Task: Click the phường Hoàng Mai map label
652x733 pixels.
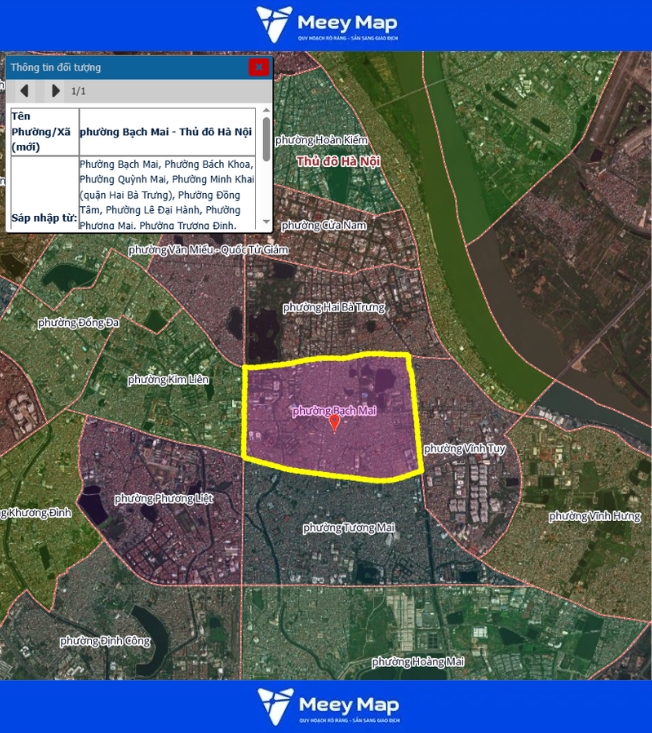Action: pyautogui.click(x=418, y=662)
